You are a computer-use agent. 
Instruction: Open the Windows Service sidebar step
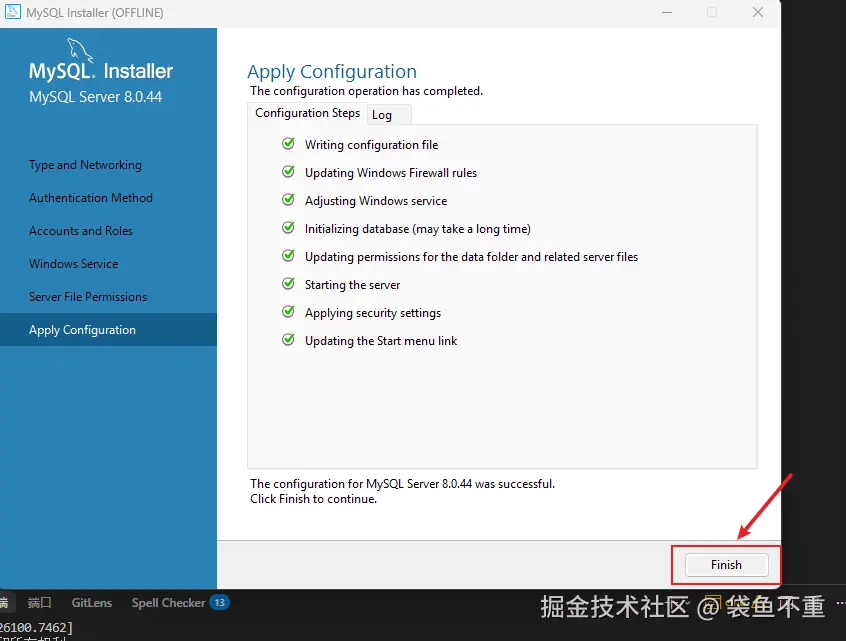point(73,264)
